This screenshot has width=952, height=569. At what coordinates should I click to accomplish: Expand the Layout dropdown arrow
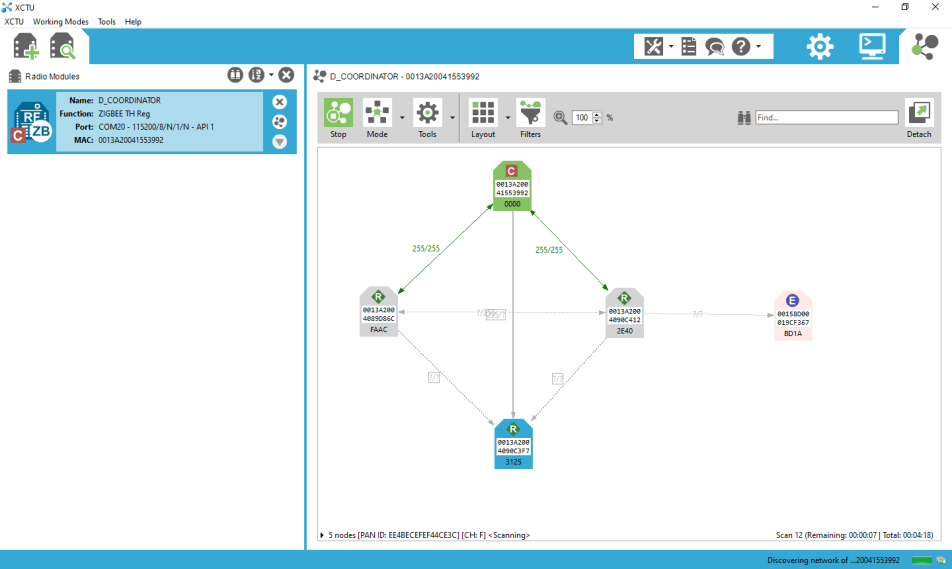(x=508, y=117)
